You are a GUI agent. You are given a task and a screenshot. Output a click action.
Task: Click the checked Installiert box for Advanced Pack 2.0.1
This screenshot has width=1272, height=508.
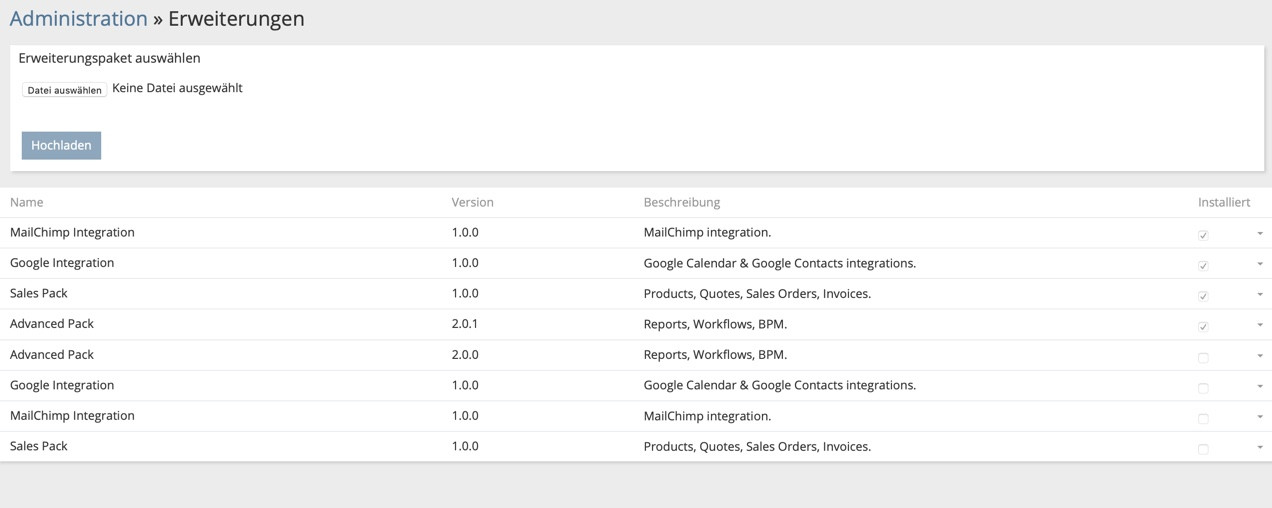1203,327
